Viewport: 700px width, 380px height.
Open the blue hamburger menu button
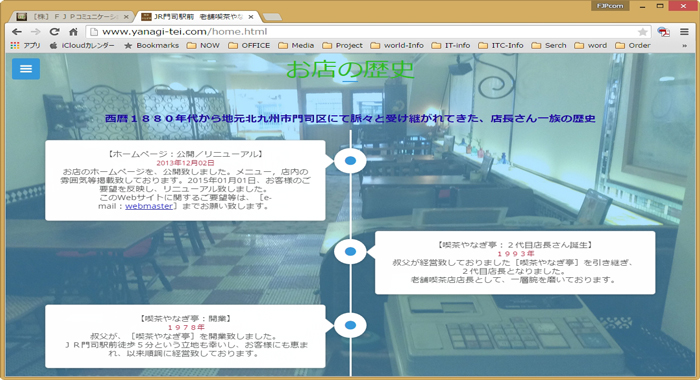point(25,69)
